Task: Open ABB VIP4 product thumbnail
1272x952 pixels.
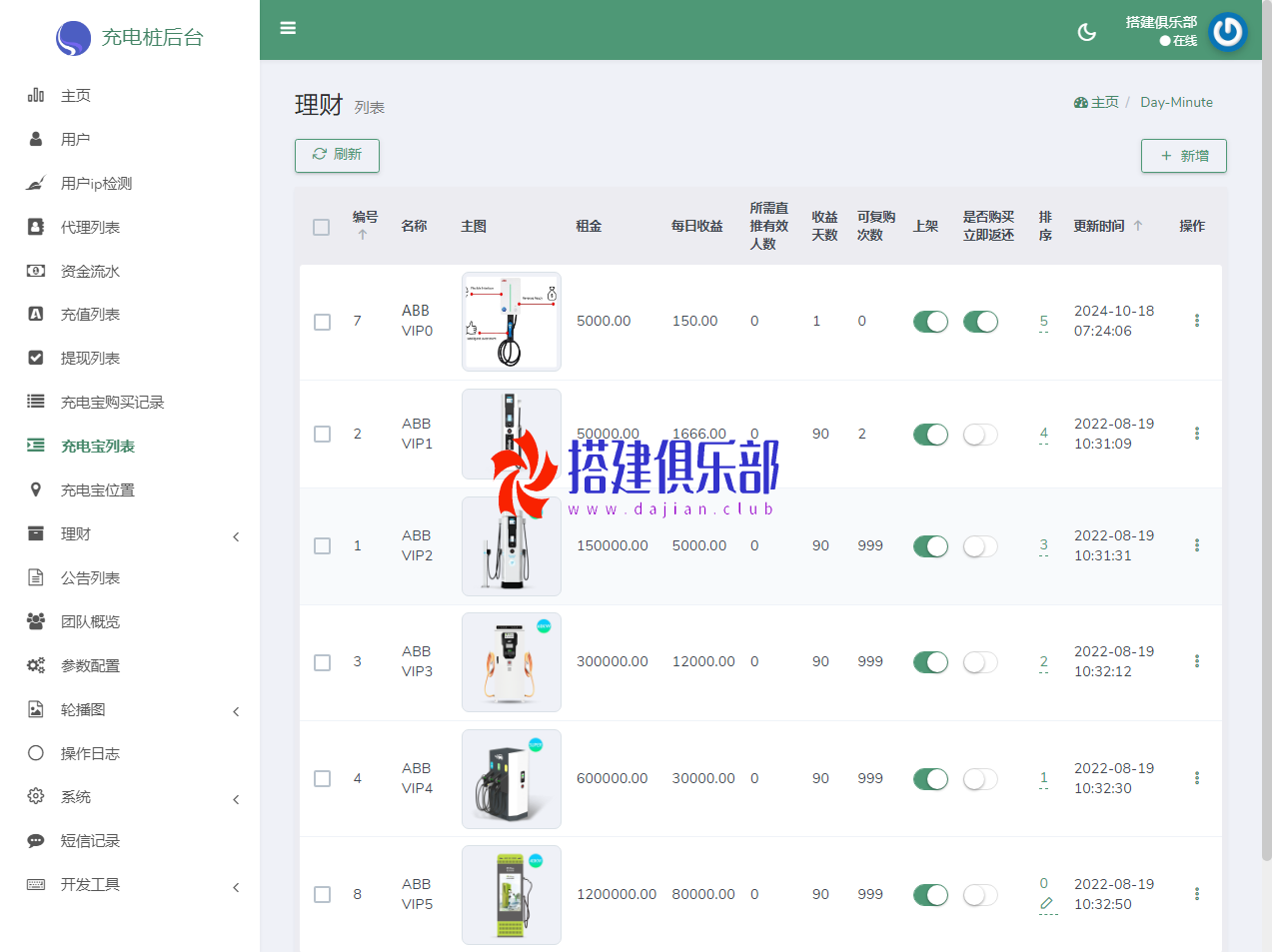Action: (x=512, y=779)
